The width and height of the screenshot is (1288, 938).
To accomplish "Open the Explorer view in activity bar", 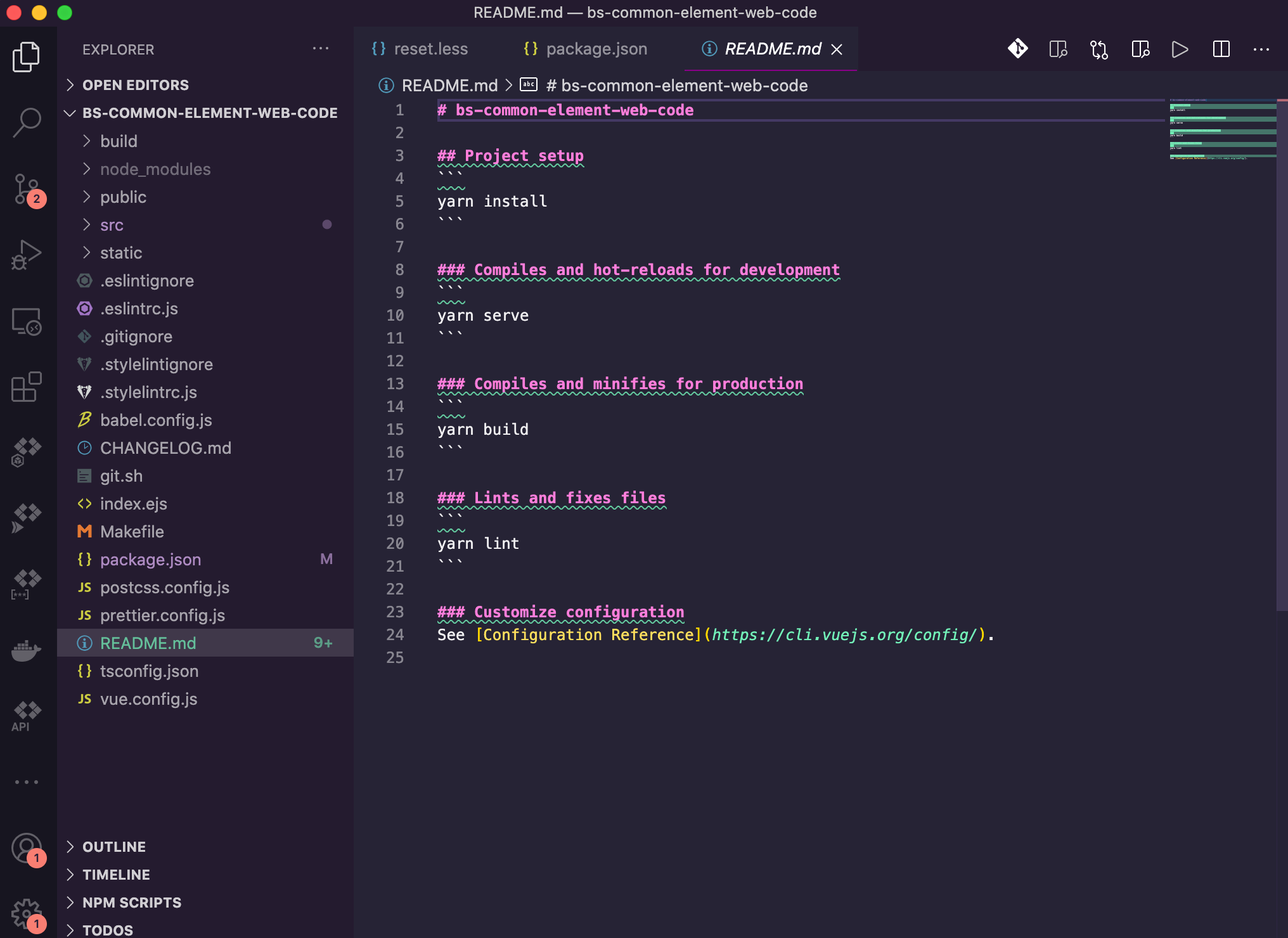I will coord(27,57).
